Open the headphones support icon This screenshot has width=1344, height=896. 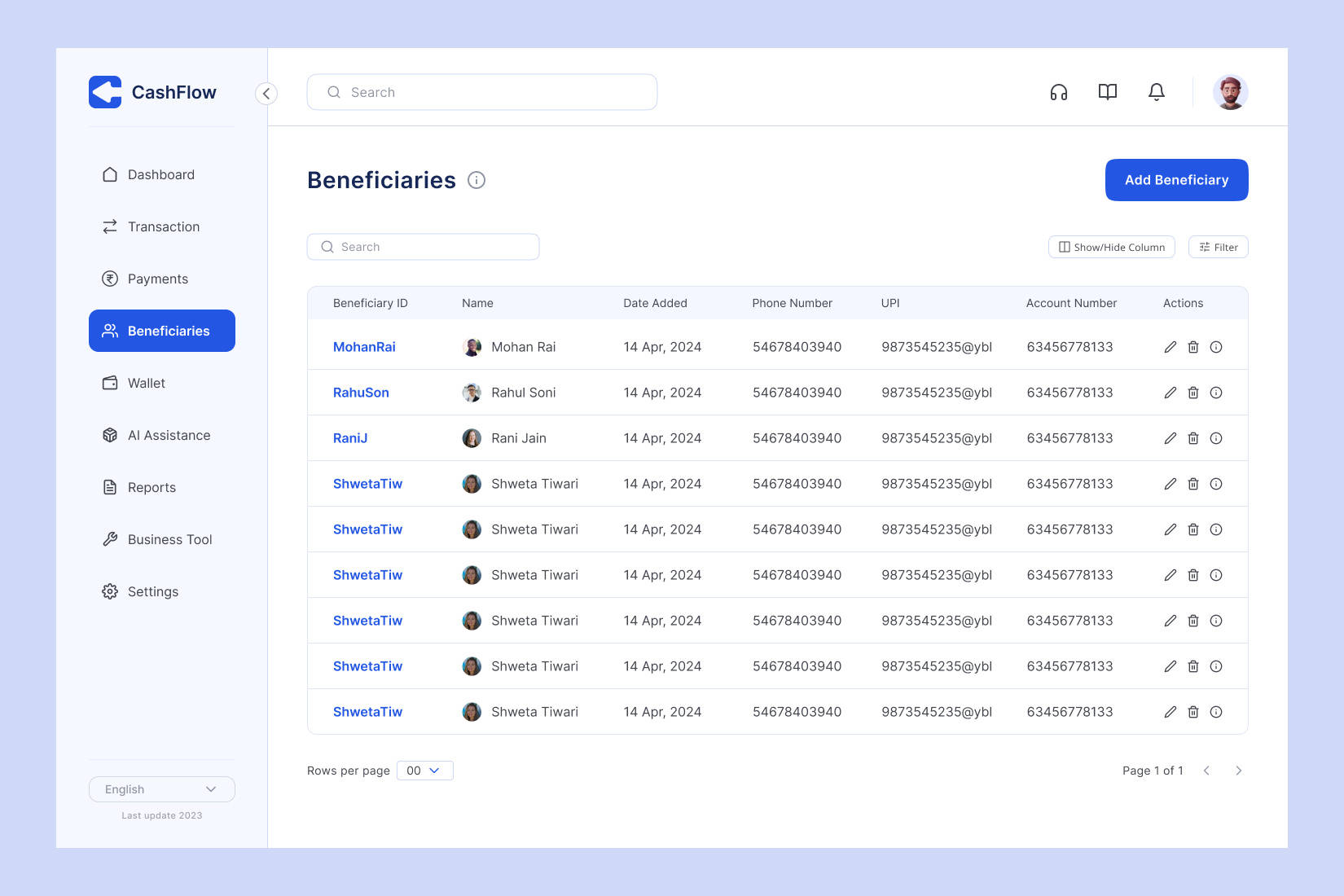pyautogui.click(x=1058, y=92)
